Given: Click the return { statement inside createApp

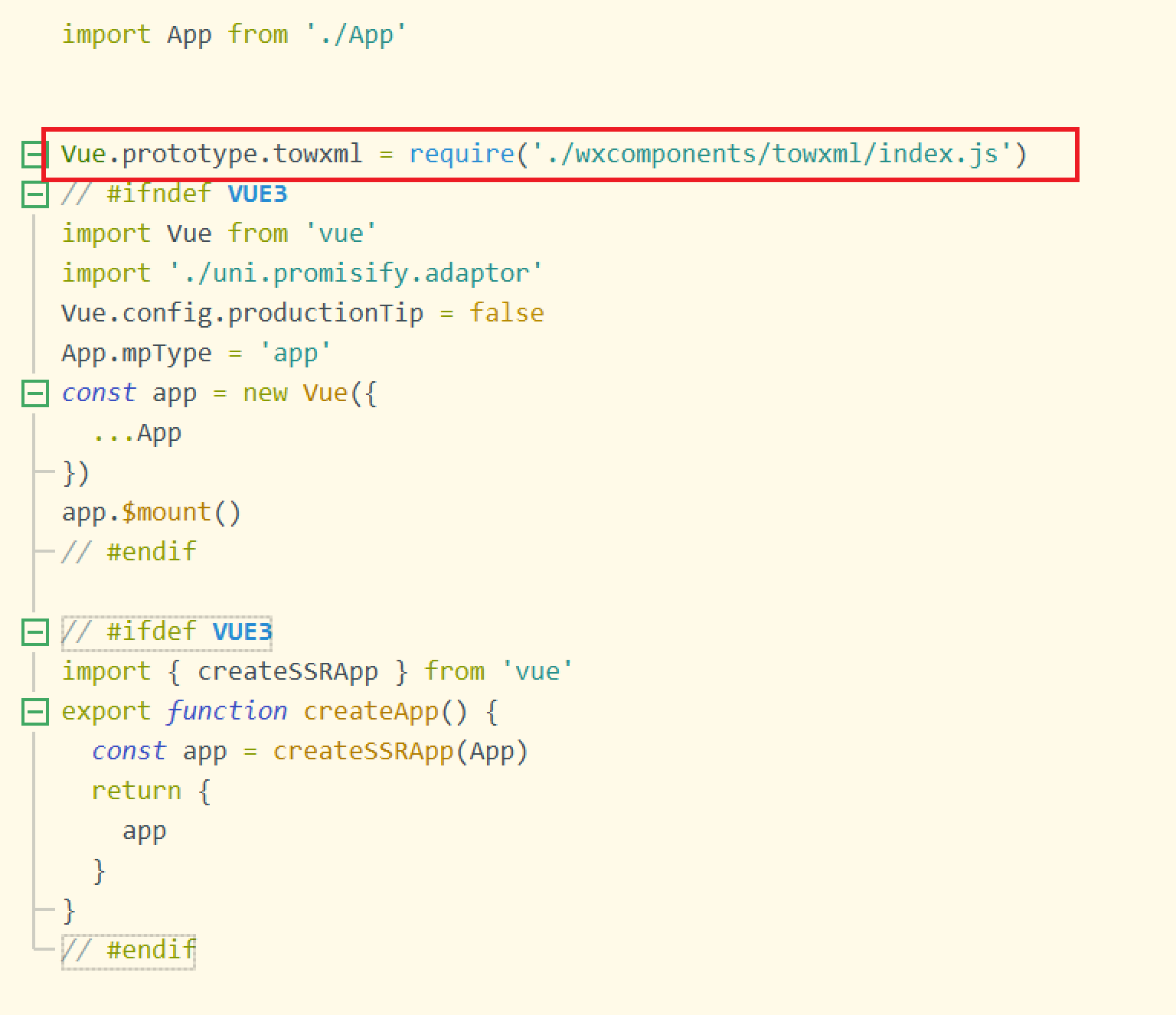Looking at the screenshot, I should coord(150,790).
